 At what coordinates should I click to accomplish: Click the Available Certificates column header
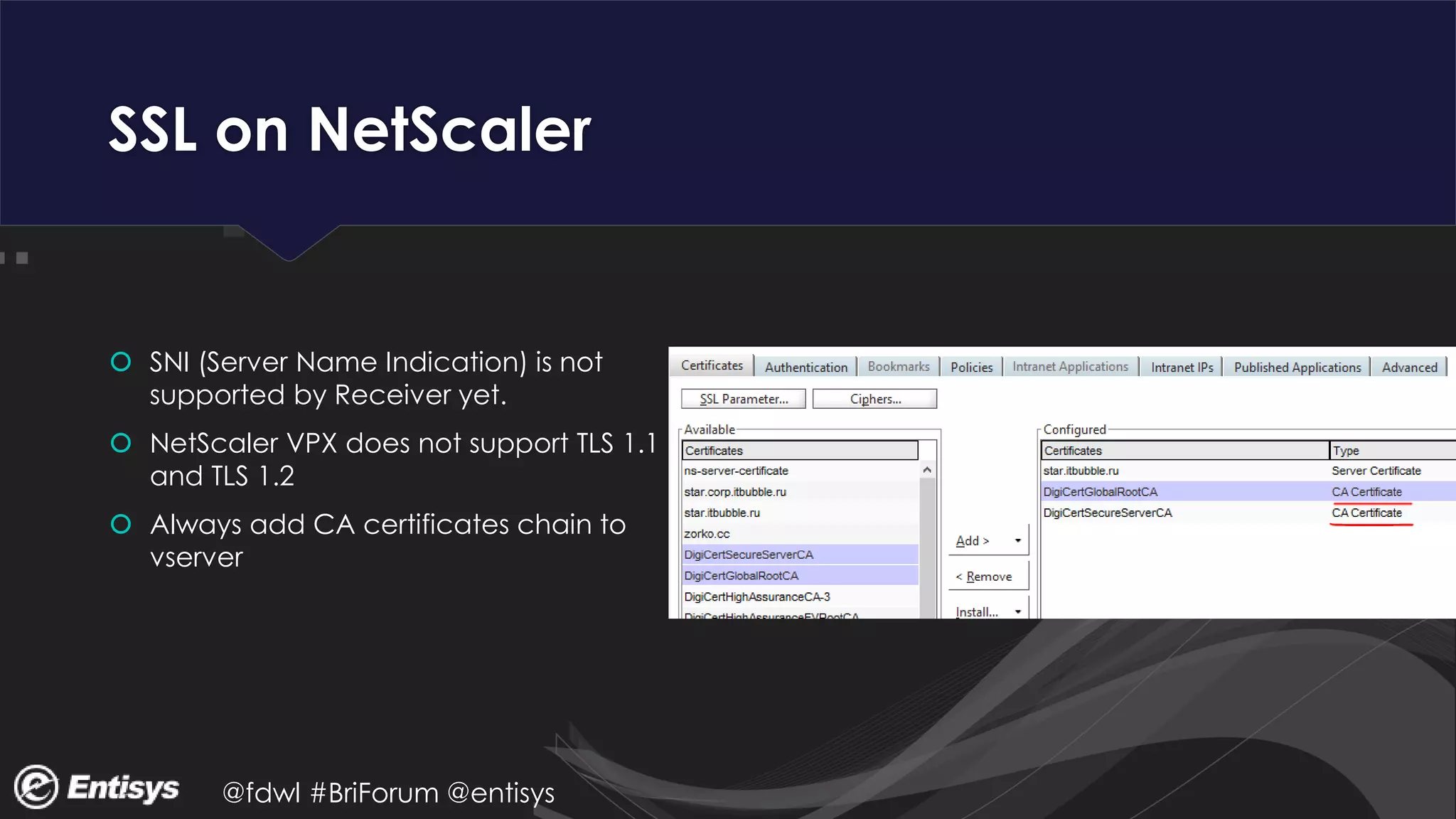[x=800, y=451]
